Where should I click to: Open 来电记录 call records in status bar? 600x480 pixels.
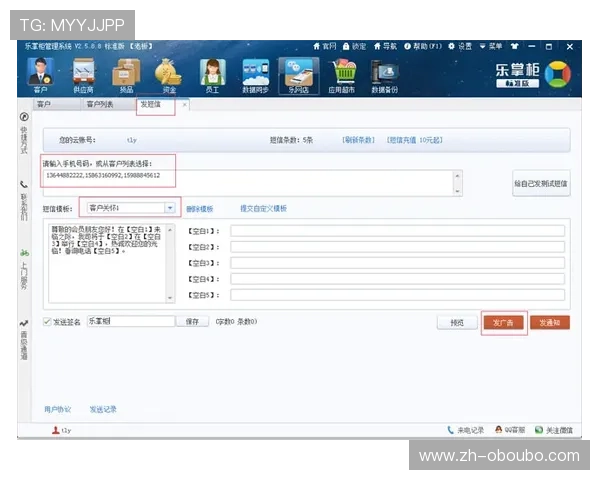(x=466, y=430)
